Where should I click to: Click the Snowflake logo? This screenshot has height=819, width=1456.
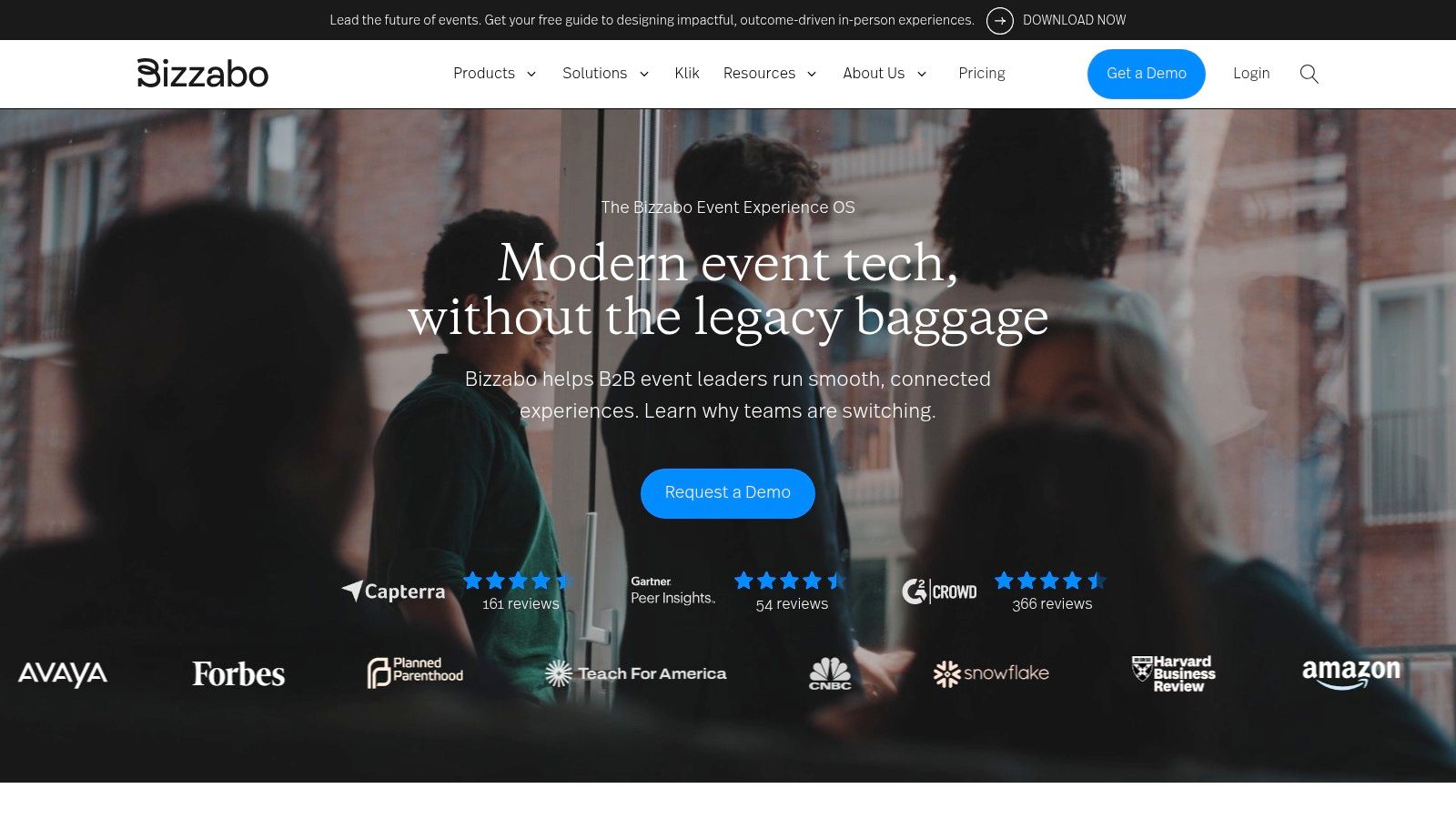tap(991, 673)
